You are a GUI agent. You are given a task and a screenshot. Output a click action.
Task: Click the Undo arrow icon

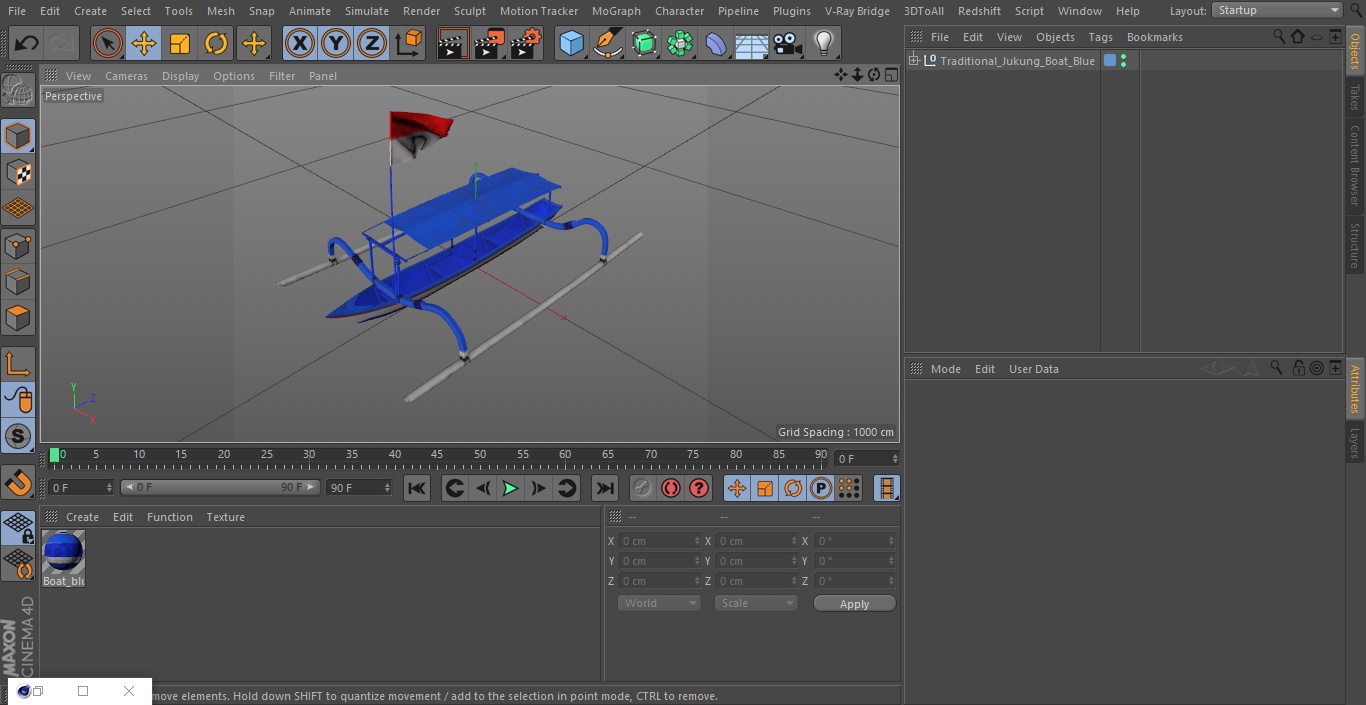(x=27, y=44)
